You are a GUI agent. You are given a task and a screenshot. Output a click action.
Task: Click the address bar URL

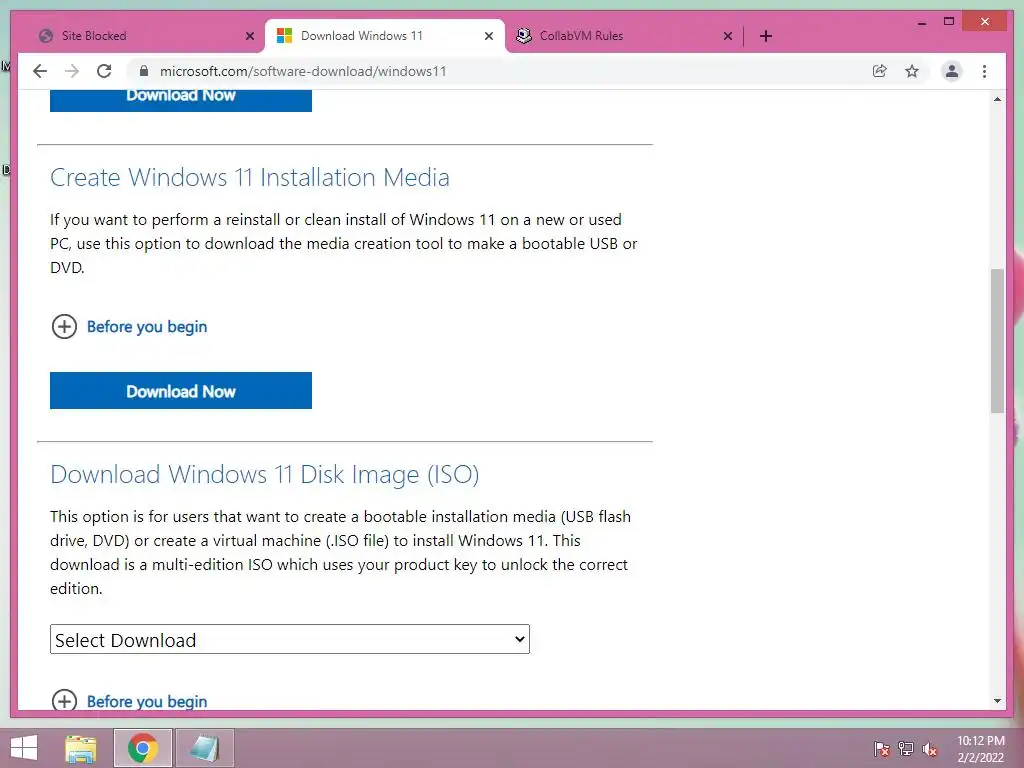point(303,71)
